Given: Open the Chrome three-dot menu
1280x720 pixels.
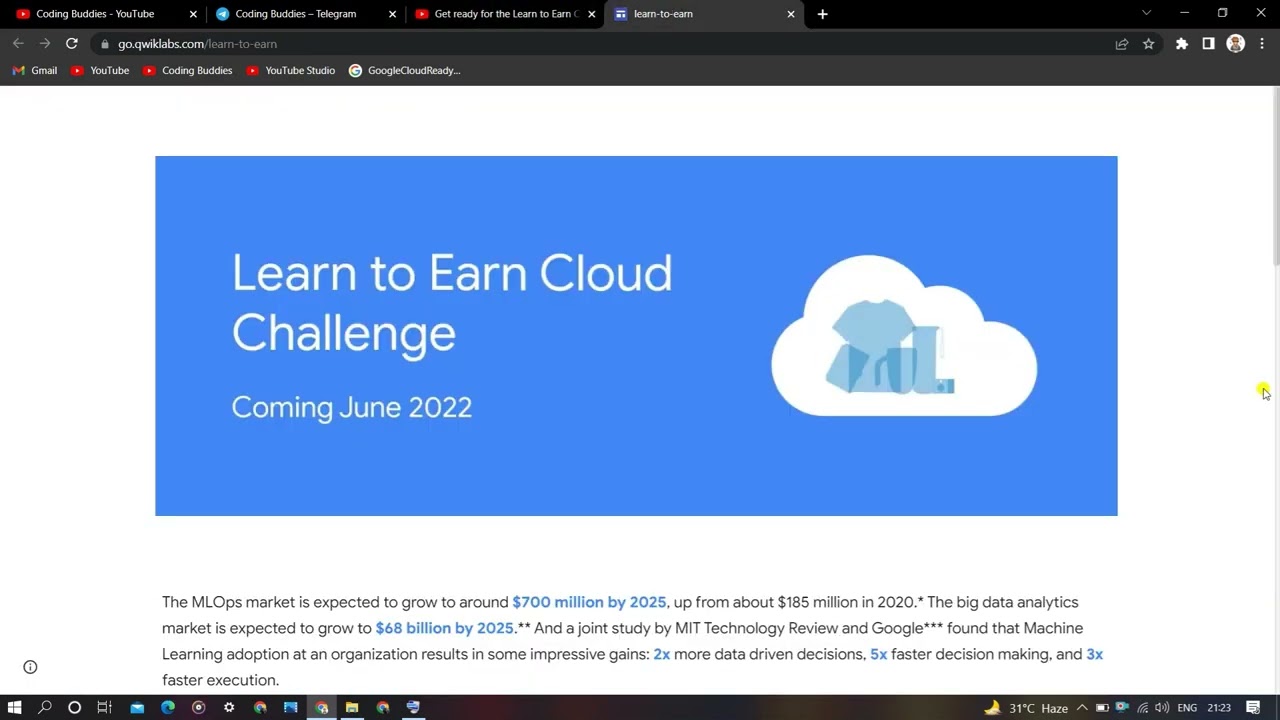Looking at the screenshot, I should [x=1262, y=44].
